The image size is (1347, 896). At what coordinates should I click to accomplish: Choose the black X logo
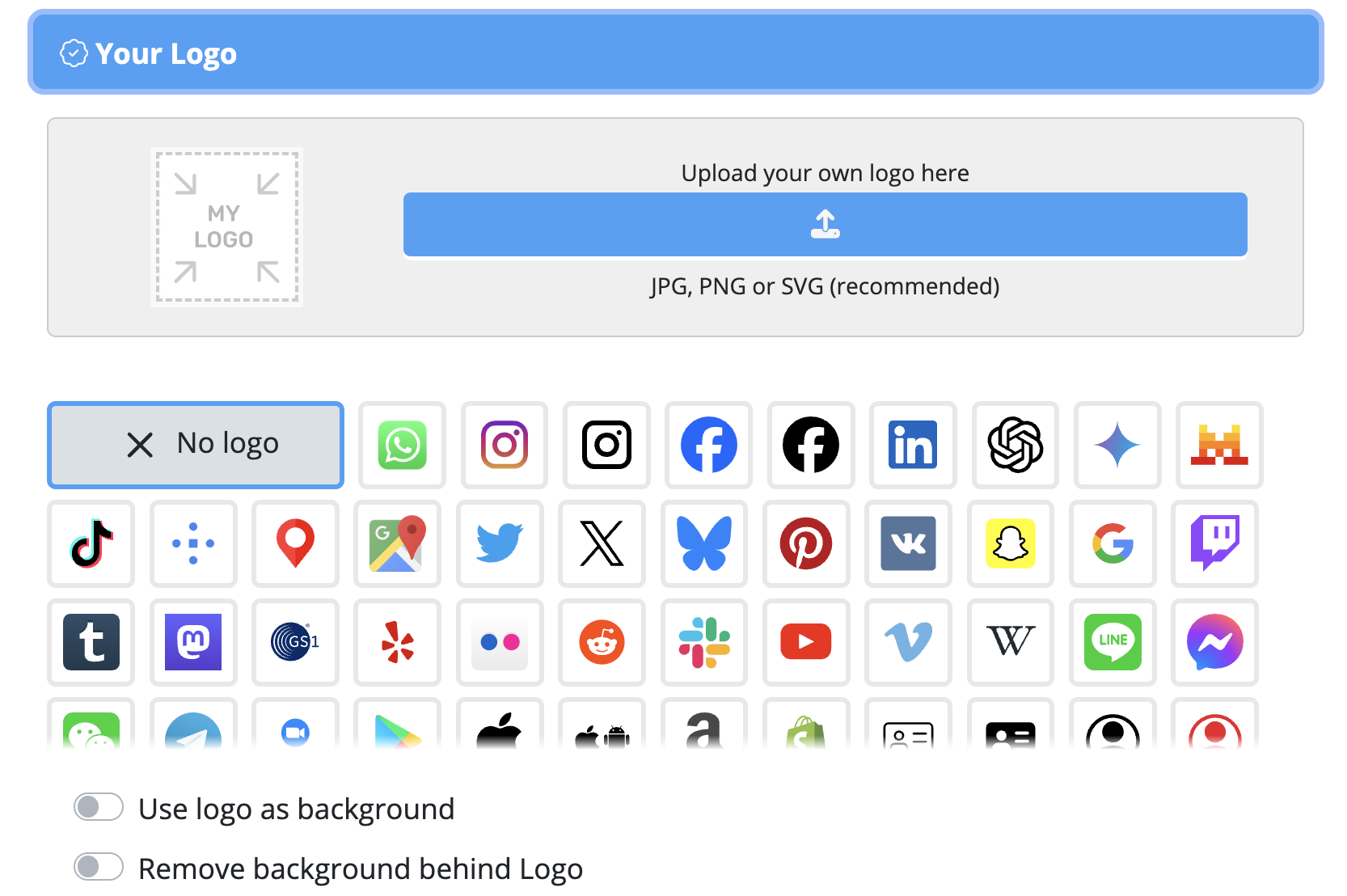coord(602,543)
